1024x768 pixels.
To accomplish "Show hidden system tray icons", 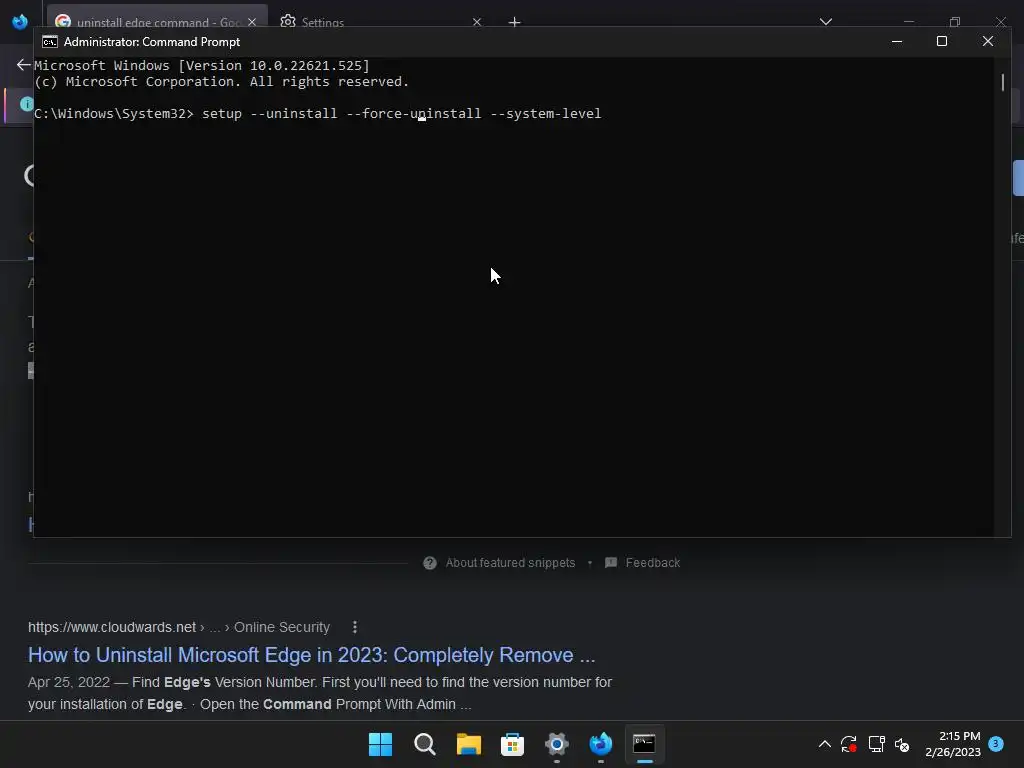I will click(825, 744).
